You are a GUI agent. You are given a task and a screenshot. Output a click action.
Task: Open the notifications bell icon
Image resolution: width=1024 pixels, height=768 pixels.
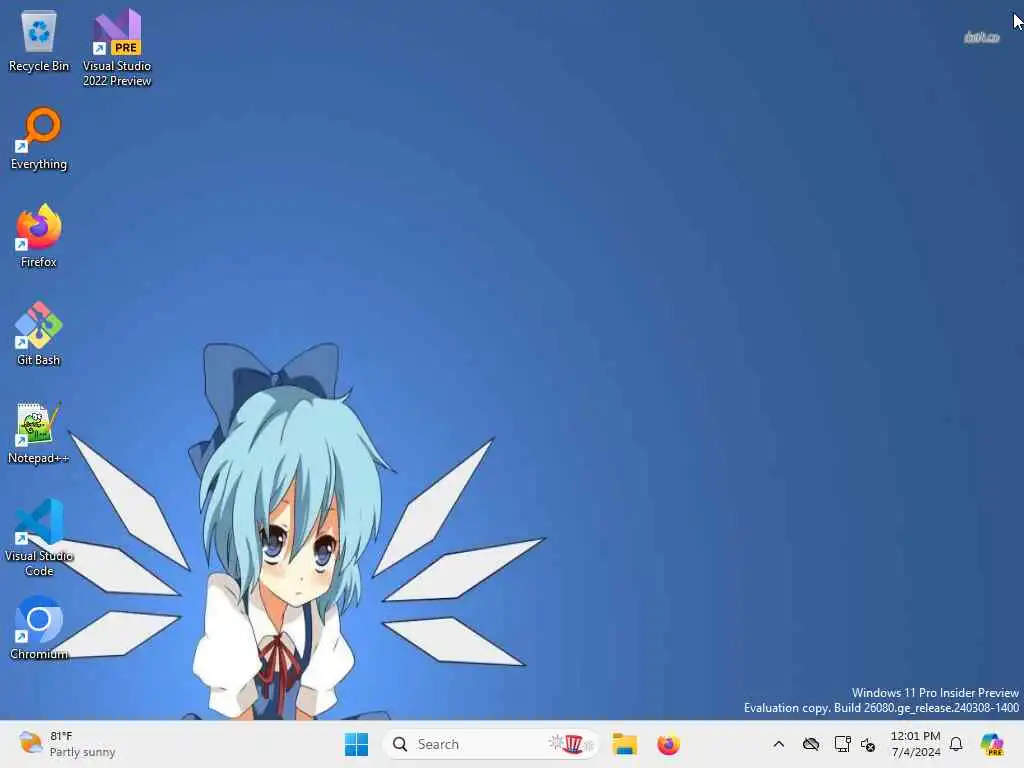click(x=956, y=744)
